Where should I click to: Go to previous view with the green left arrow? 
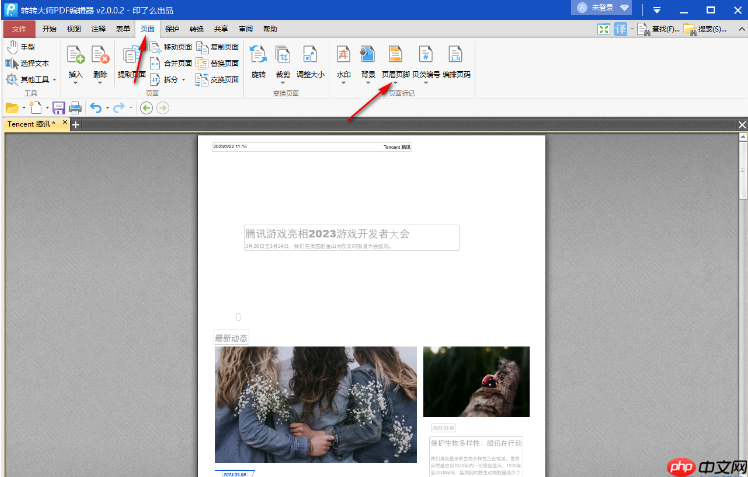[x=146, y=108]
